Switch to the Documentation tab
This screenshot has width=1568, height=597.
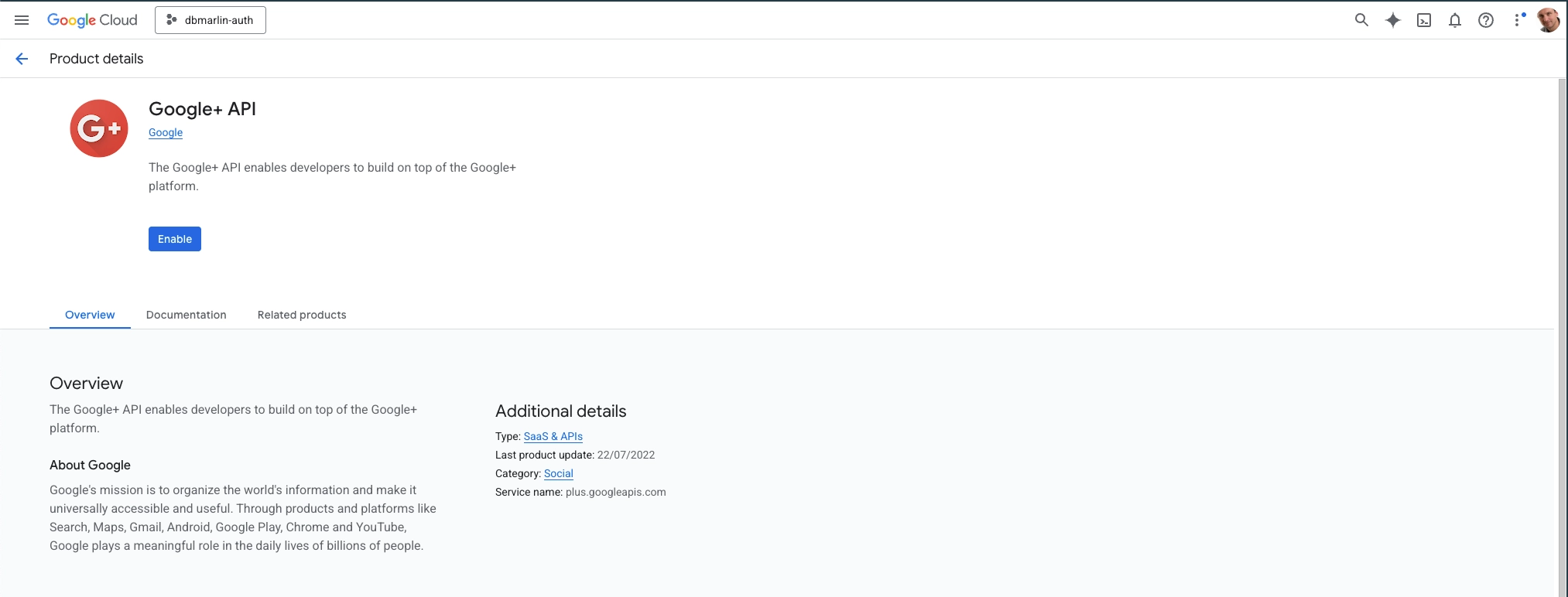pyautogui.click(x=187, y=315)
